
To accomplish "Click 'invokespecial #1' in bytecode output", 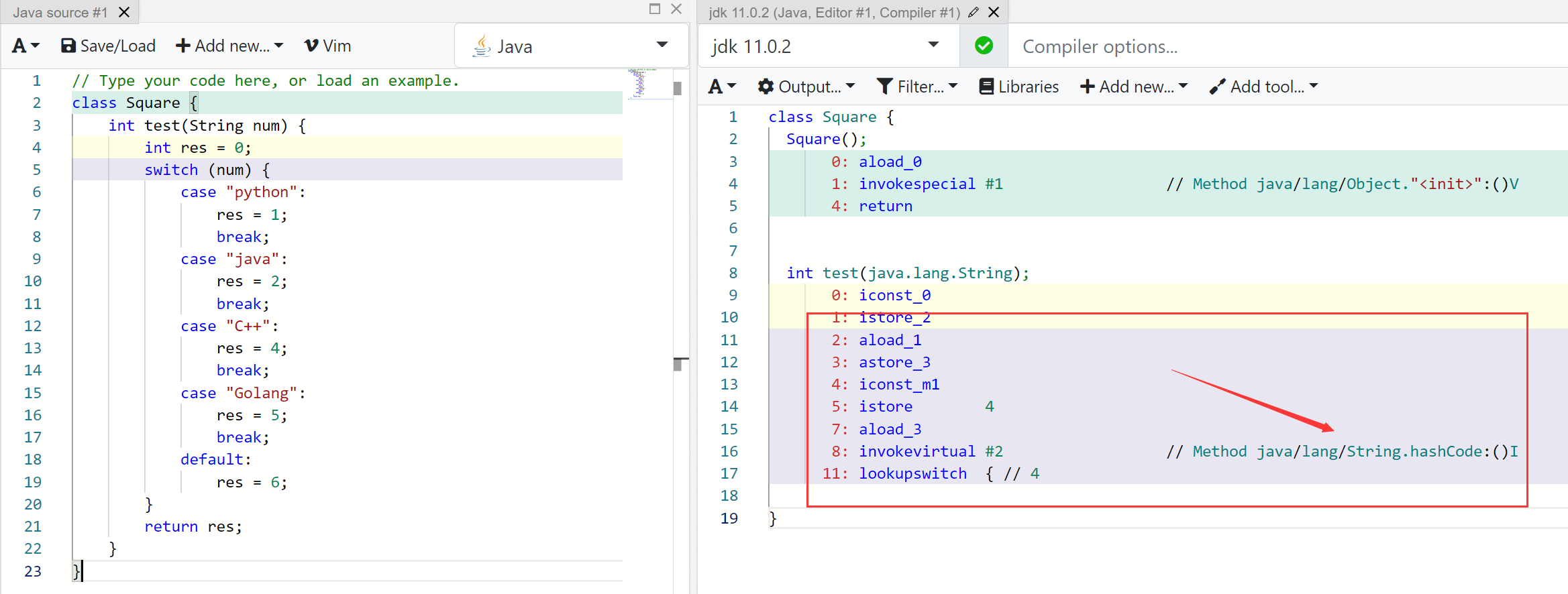I will pyautogui.click(x=931, y=184).
